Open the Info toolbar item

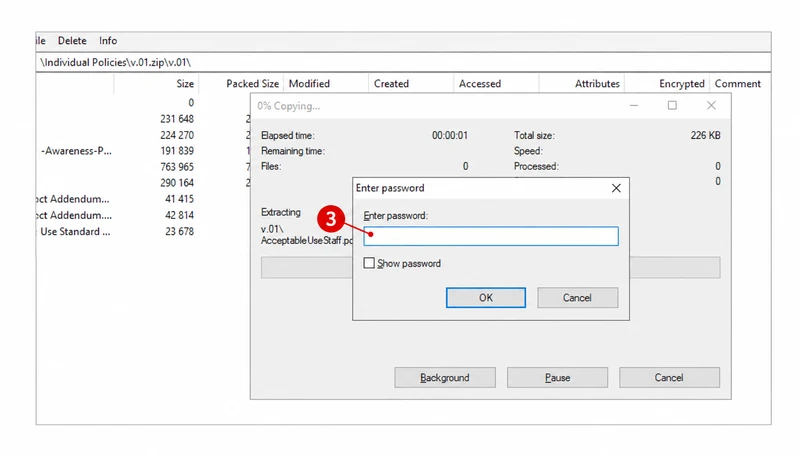pyautogui.click(x=108, y=41)
